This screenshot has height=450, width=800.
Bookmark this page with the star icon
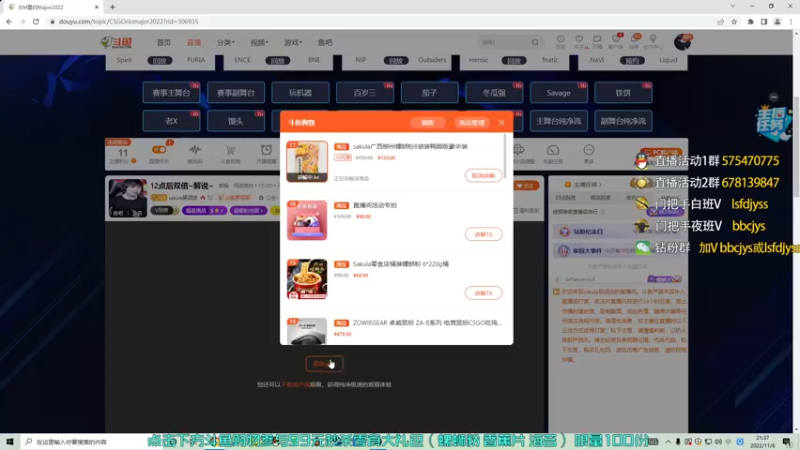pos(734,21)
